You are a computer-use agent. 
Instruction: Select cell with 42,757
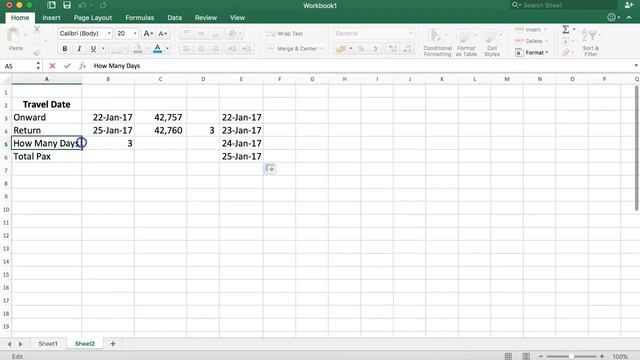click(x=160, y=118)
